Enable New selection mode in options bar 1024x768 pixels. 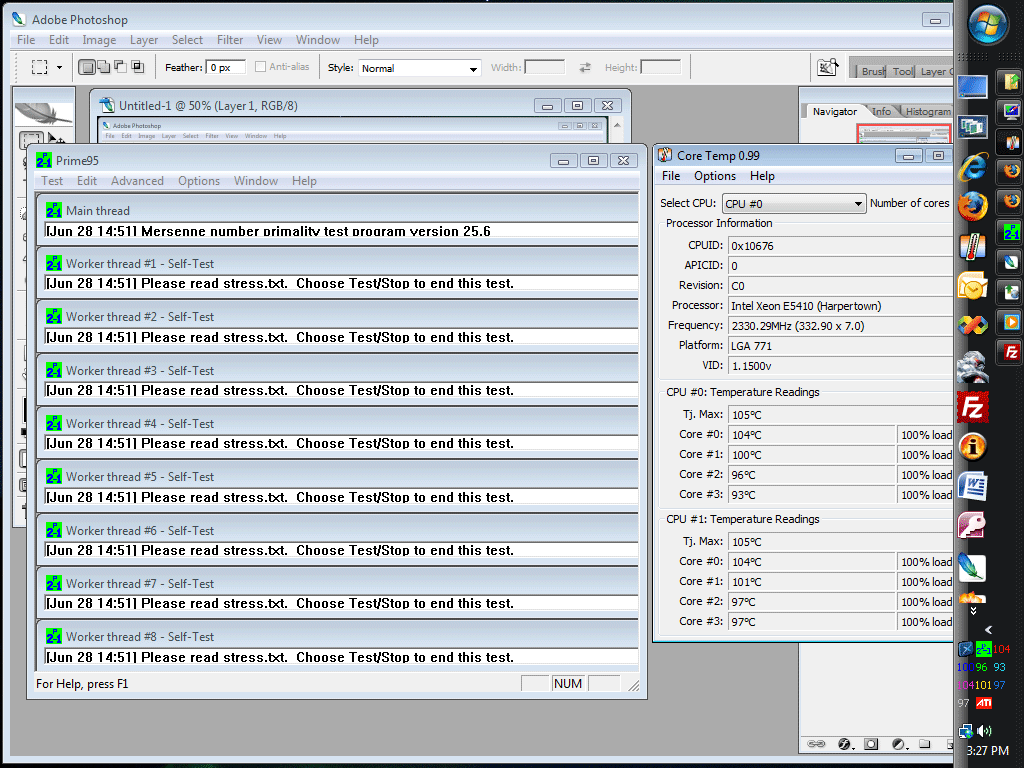click(x=86, y=67)
